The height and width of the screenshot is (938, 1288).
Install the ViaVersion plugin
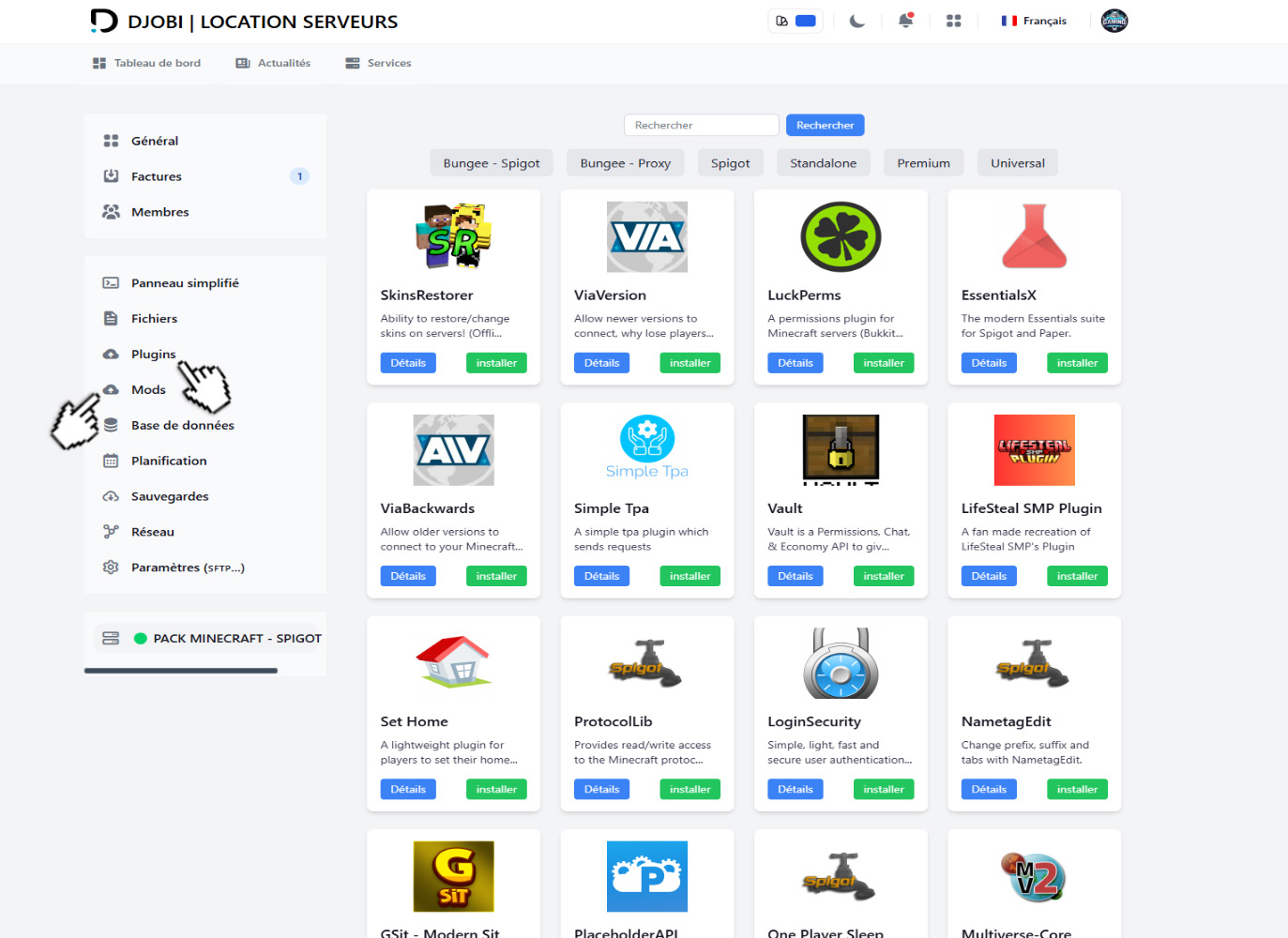coord(690,363)
